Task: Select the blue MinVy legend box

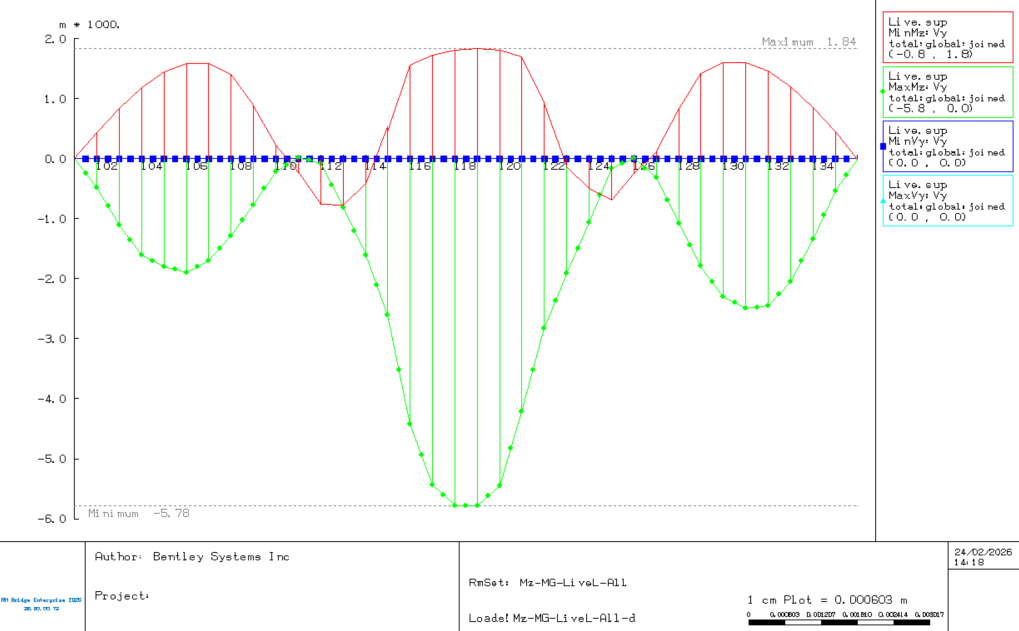Action: coord(948,146)
